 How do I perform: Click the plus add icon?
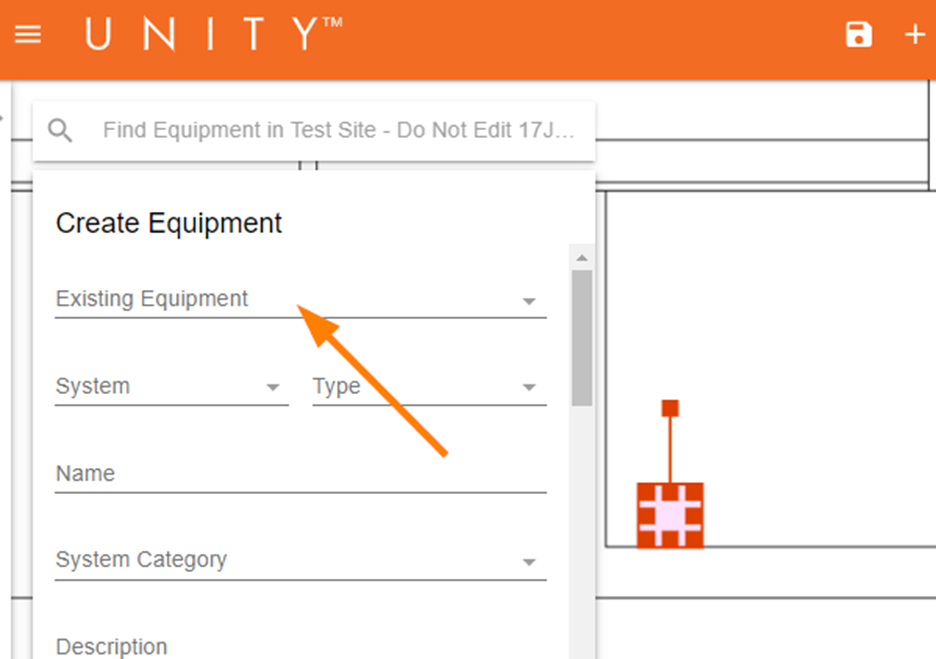click(914, 35)
